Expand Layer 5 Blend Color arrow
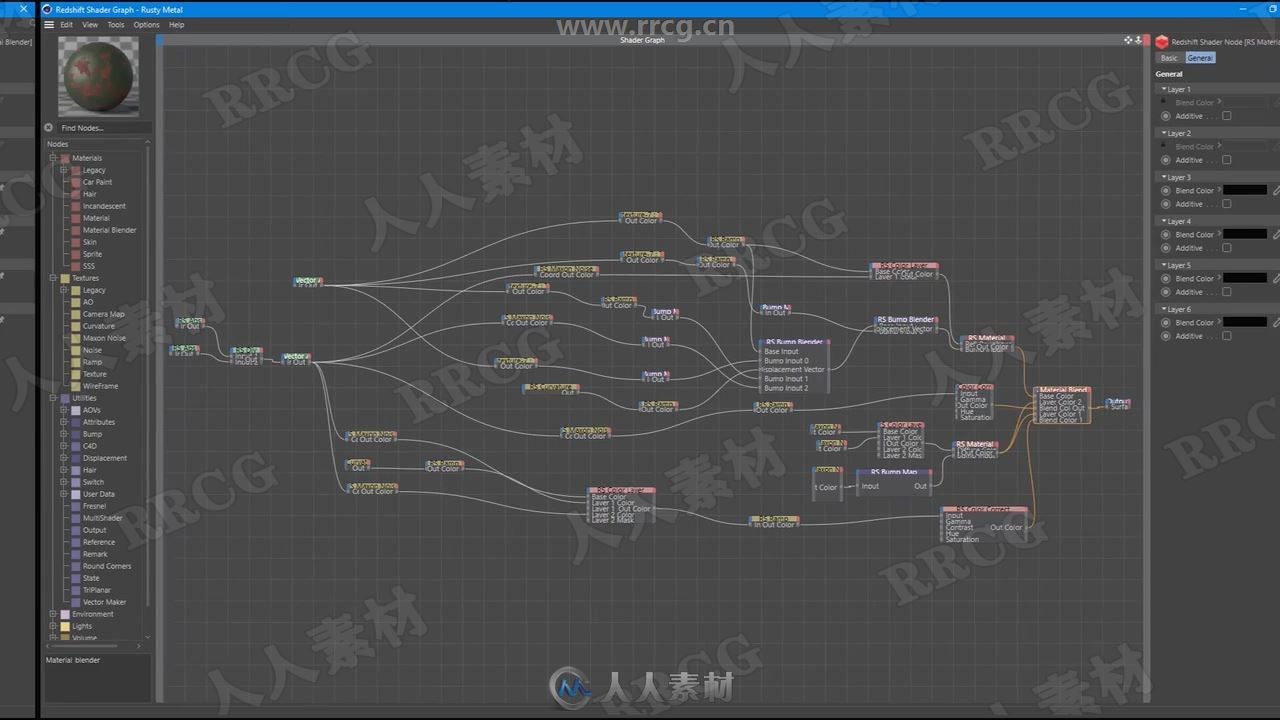 tap(1219, 278)
